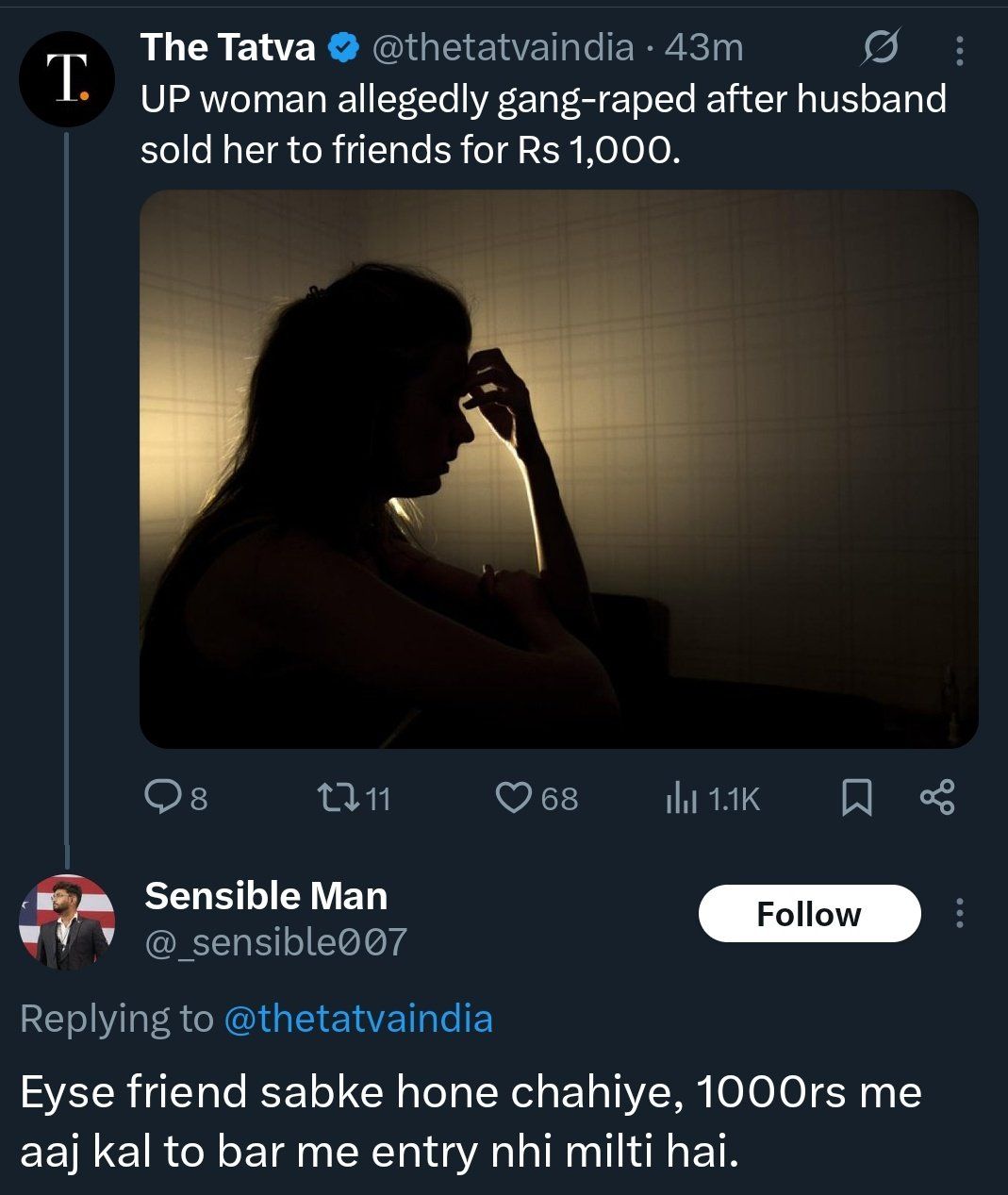Click the reply speech bubble icon
Viewport: 1008px width, 1195px height.
[162, 798]
